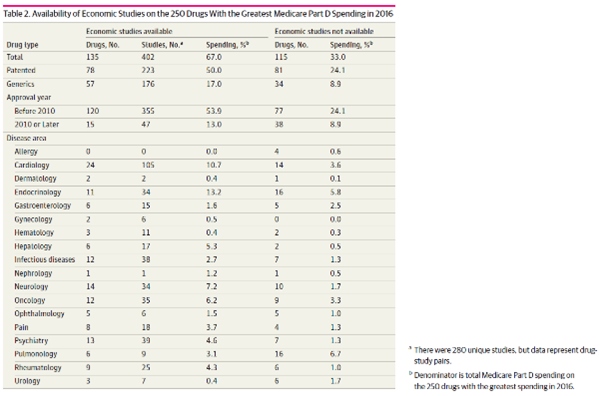This screenshot has height=396, width=600.
Task: Click the Endocrinology row label
Action: (38, 192)
